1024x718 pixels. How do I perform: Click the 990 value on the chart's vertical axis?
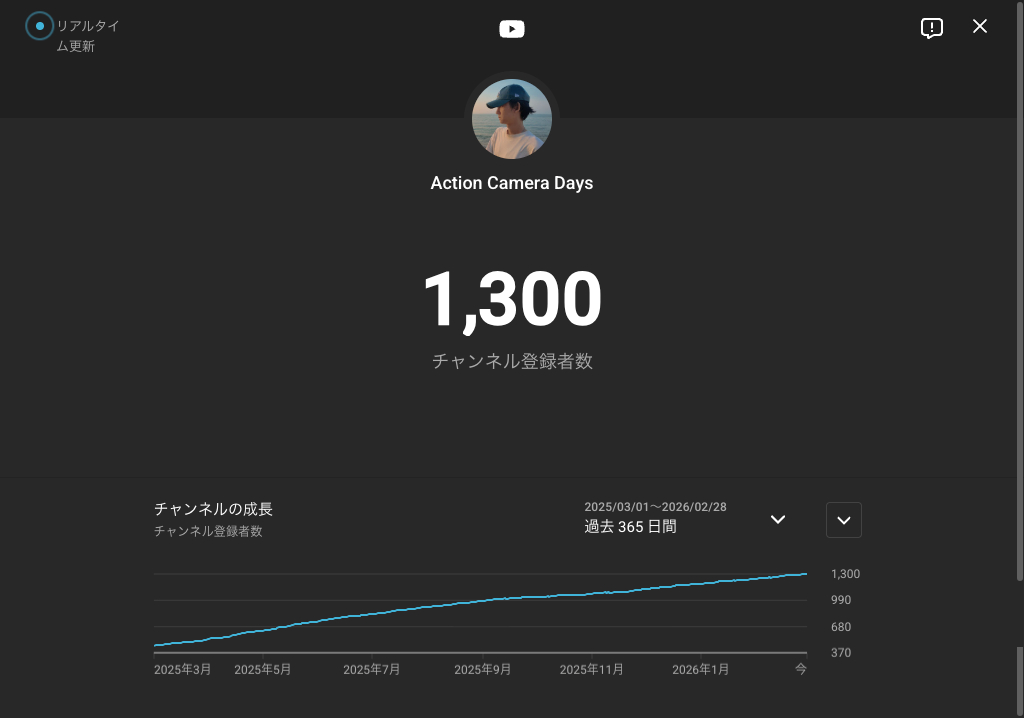840,600
